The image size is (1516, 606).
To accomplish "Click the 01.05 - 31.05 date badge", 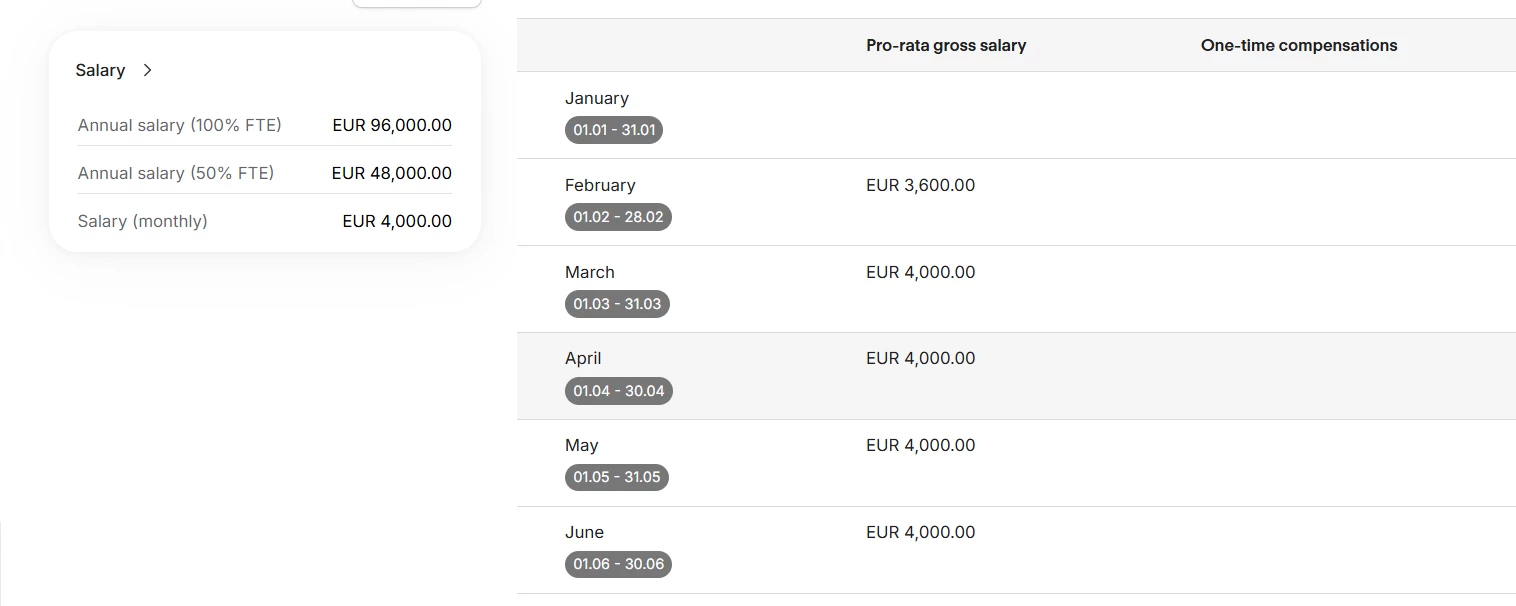I will point(617,477).
